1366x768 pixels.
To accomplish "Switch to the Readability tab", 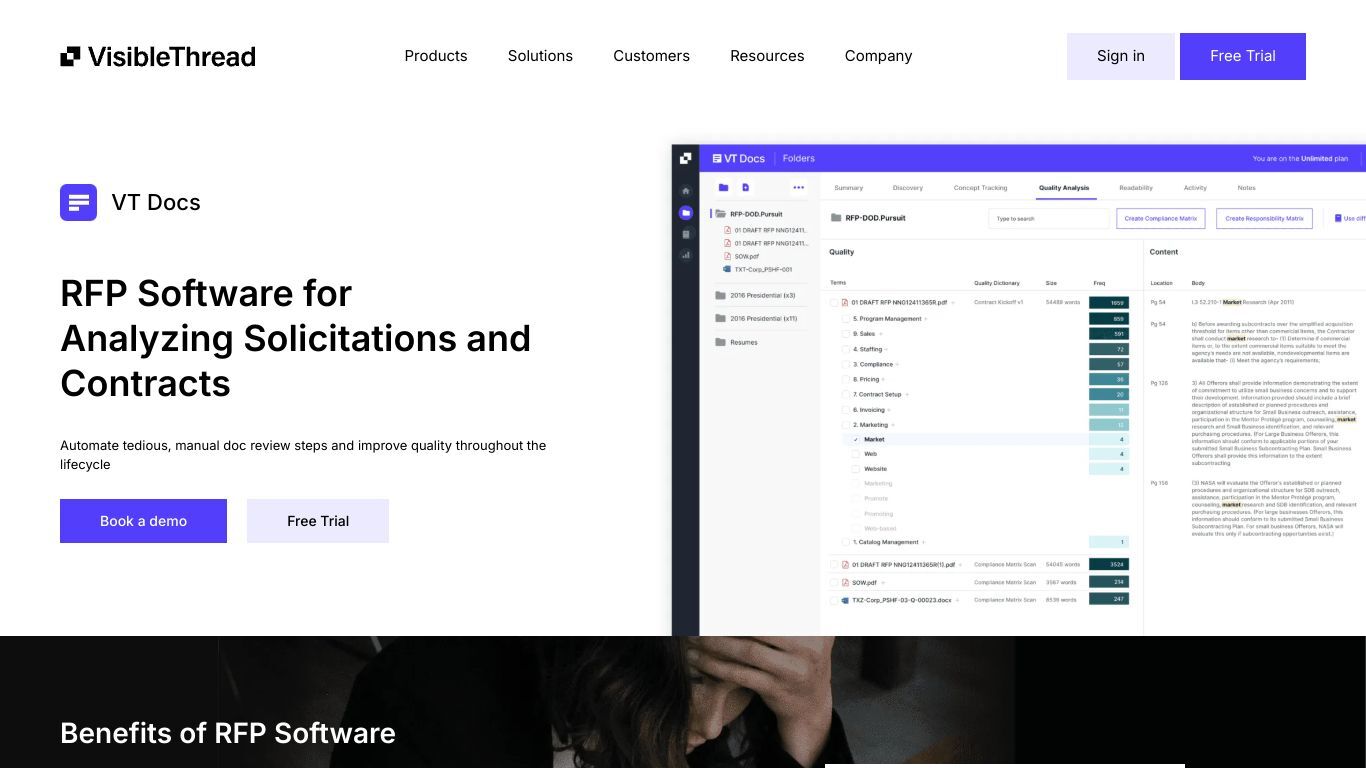I will (x=1136, y=188).
